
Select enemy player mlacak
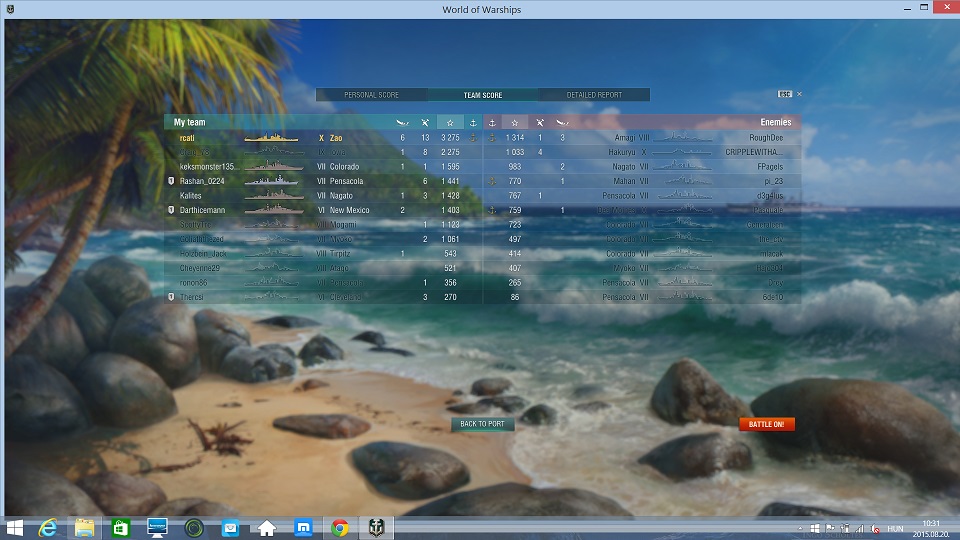(x=772, y=253)
